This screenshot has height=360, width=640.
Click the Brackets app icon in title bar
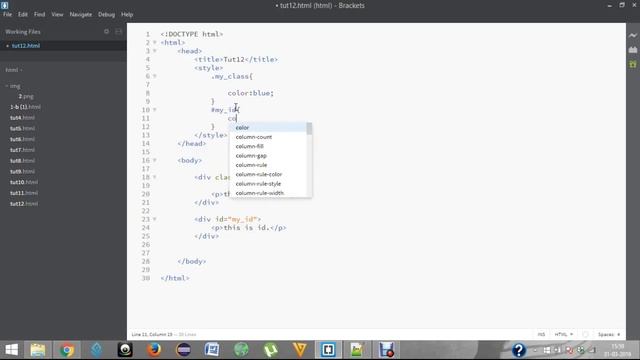tap(4, 5)
